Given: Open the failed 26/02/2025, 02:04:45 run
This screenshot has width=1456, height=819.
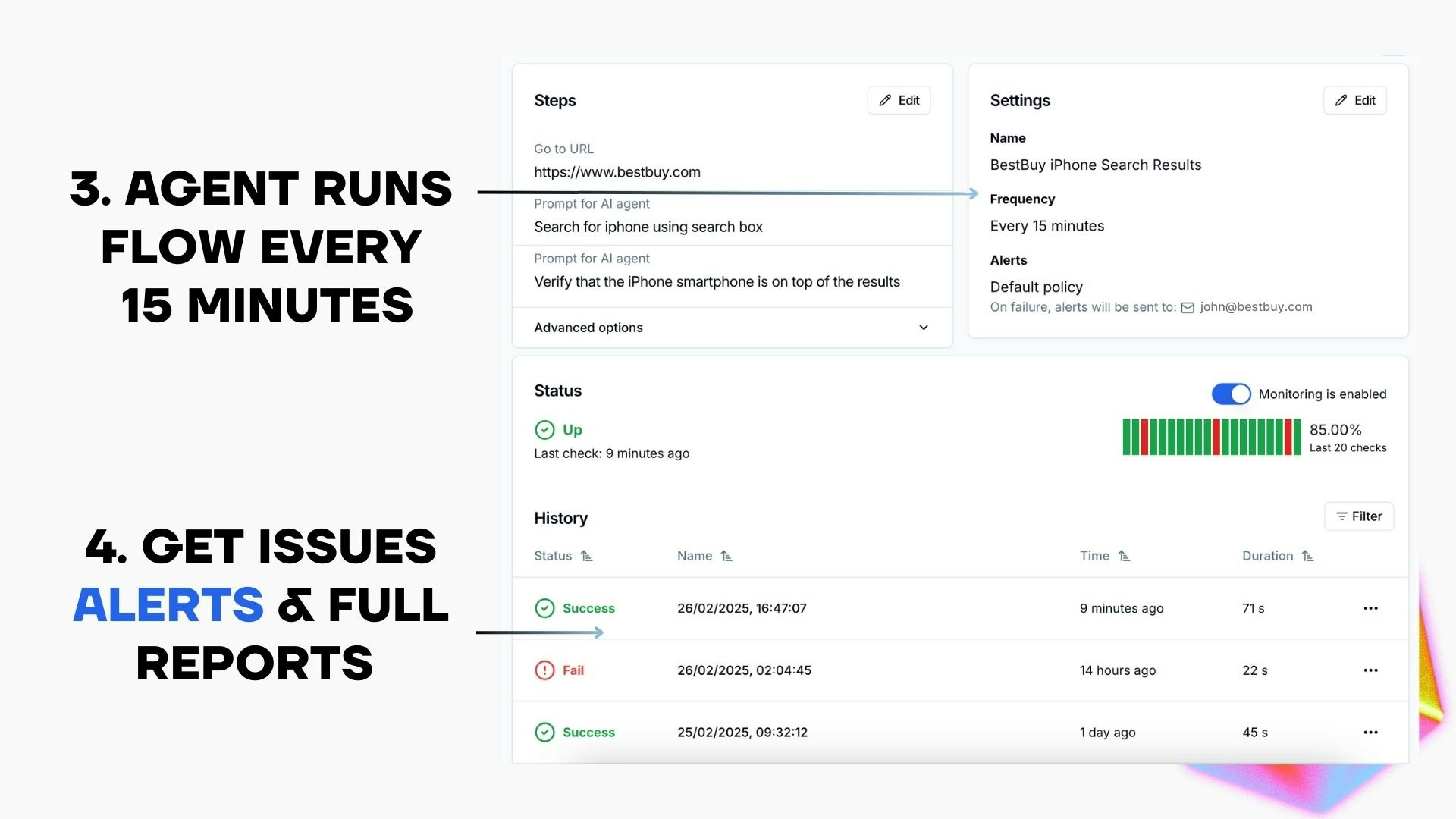Looking at the screenshot, I should (744, 670).
